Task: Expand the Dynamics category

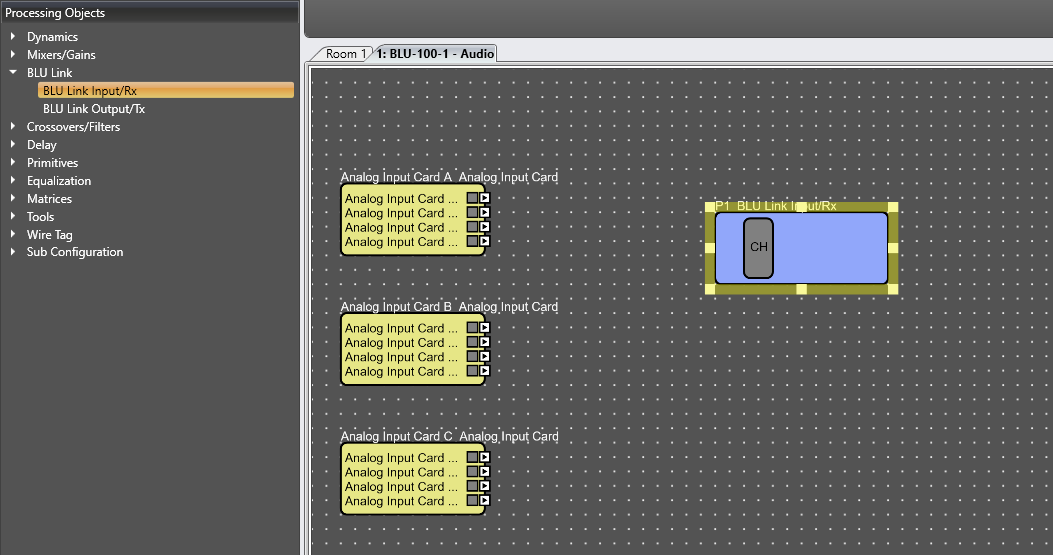Action: tap(13, 36)
